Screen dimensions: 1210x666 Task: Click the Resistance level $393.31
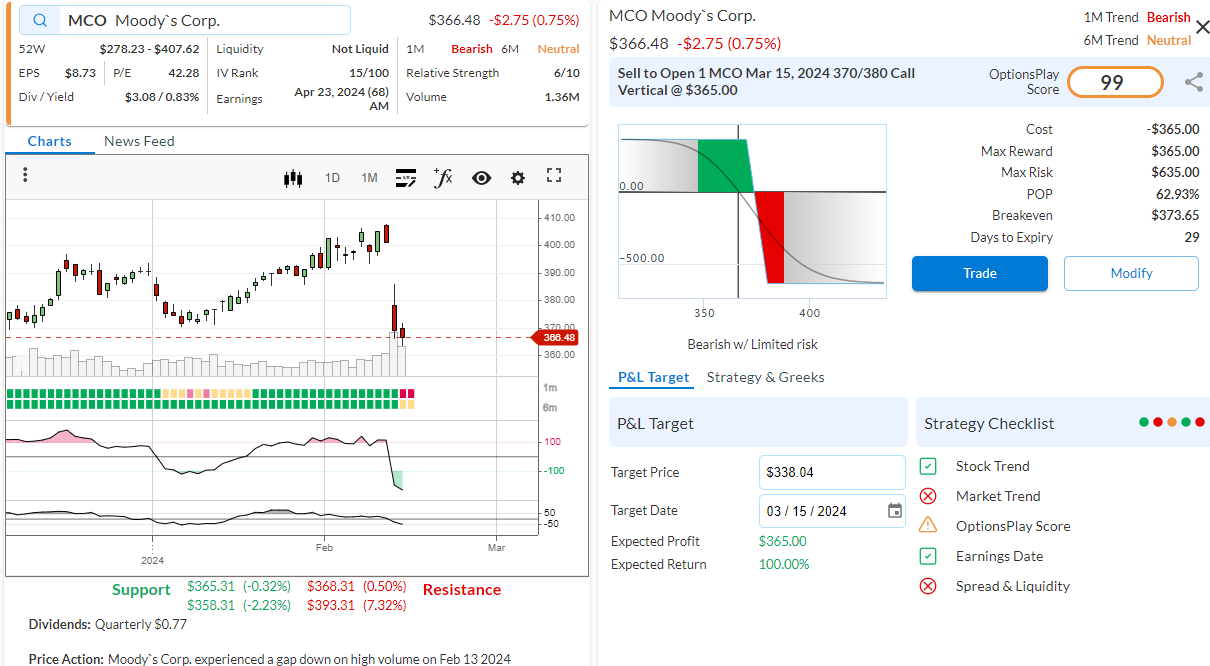coord(356,604)
